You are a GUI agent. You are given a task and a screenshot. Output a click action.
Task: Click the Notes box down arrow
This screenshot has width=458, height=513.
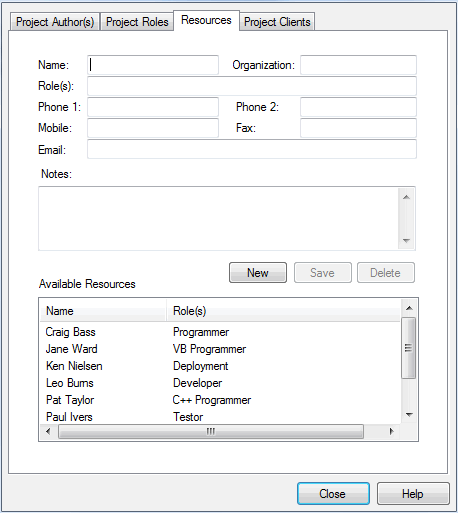coord(406,240)
